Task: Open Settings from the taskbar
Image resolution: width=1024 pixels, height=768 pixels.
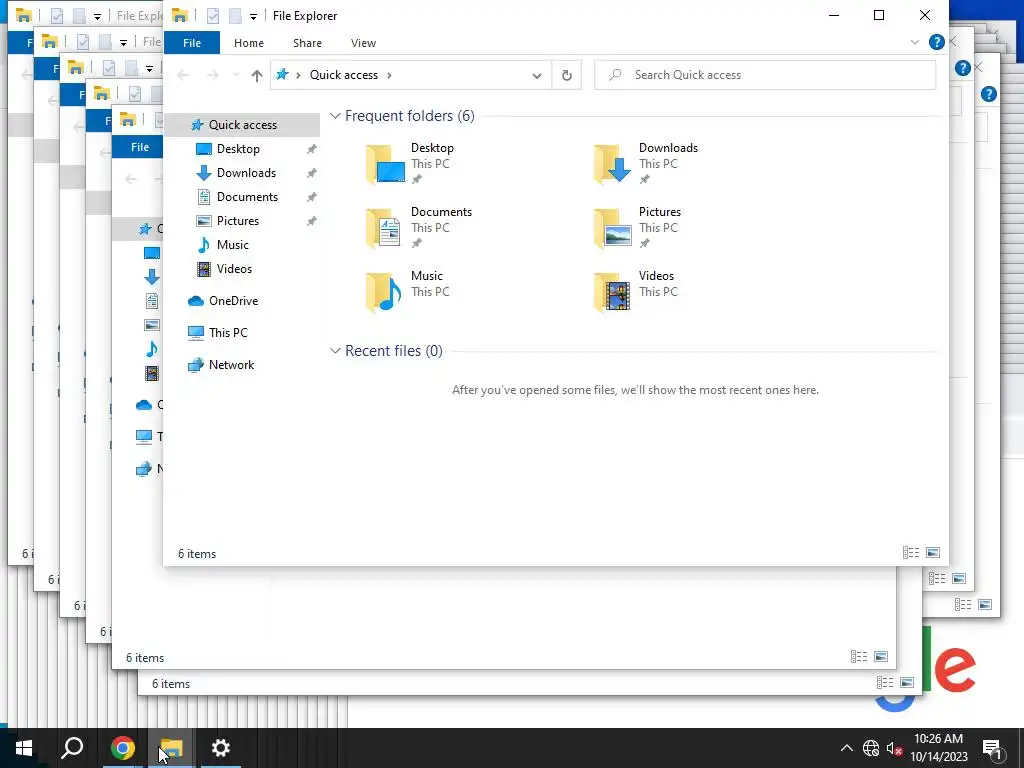Action: coord(221,748)
